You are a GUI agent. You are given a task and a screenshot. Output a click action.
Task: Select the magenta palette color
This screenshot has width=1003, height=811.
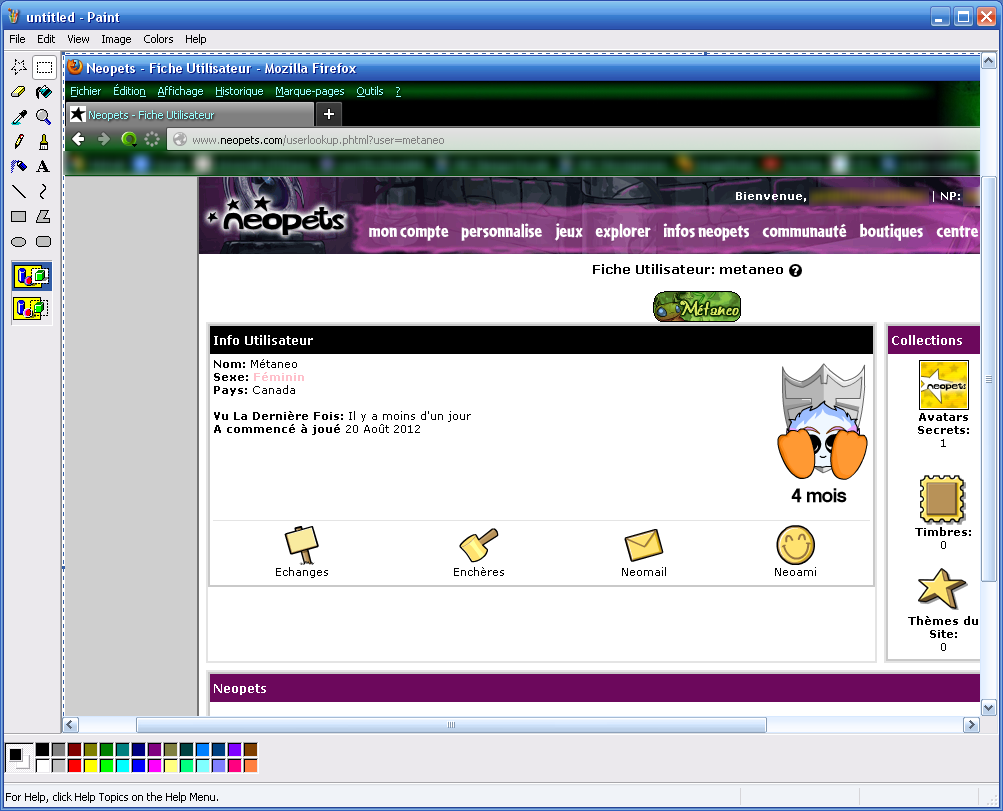(154, 766)
